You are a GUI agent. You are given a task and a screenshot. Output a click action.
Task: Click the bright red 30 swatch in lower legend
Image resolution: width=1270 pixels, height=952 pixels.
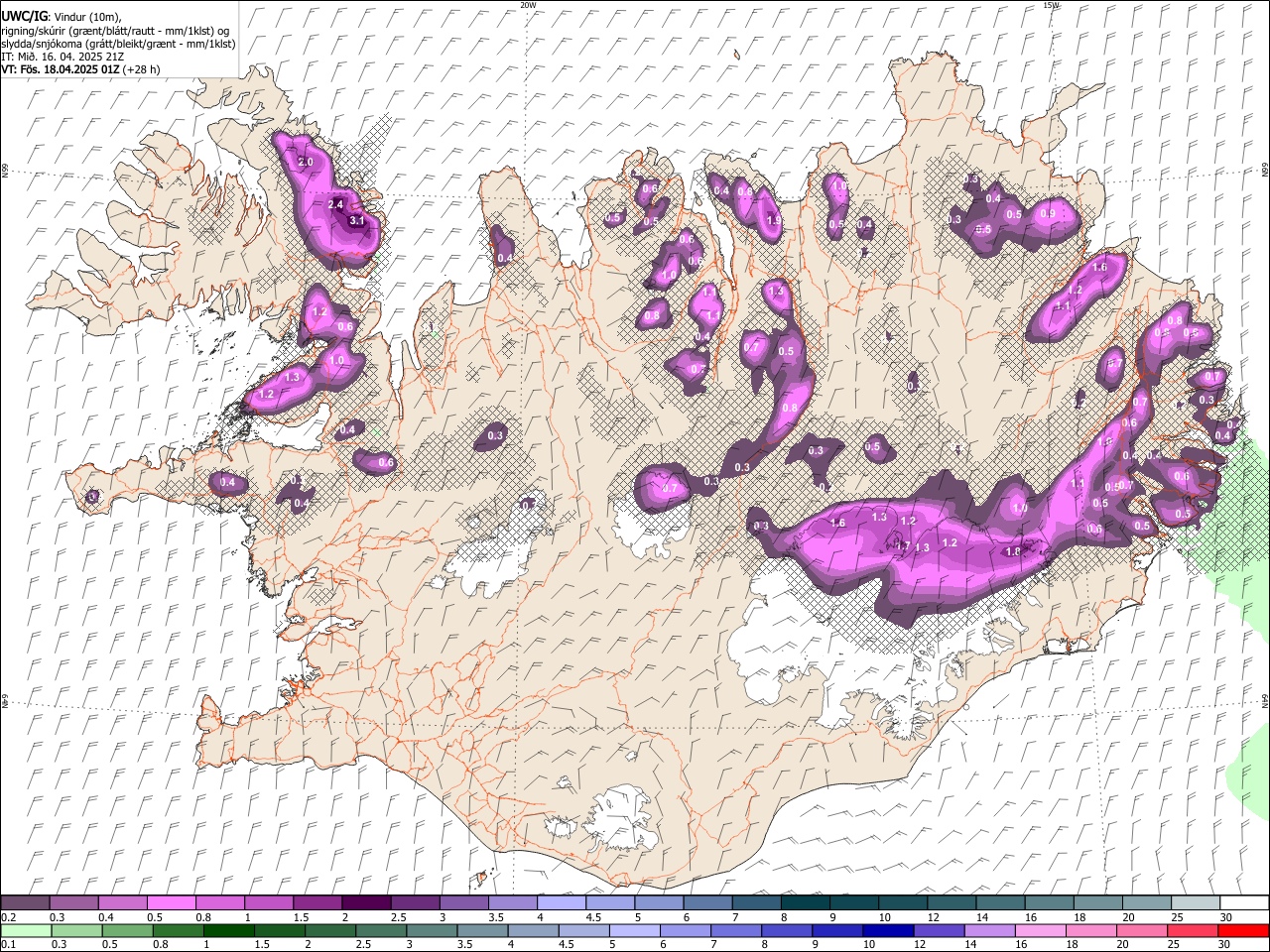coord(1243,931)
